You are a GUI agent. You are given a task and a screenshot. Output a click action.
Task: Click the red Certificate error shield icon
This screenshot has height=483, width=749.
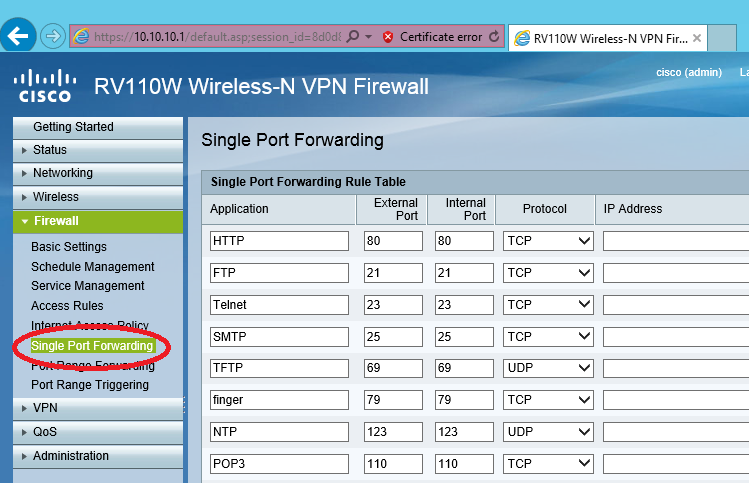[x=388, y=37]
